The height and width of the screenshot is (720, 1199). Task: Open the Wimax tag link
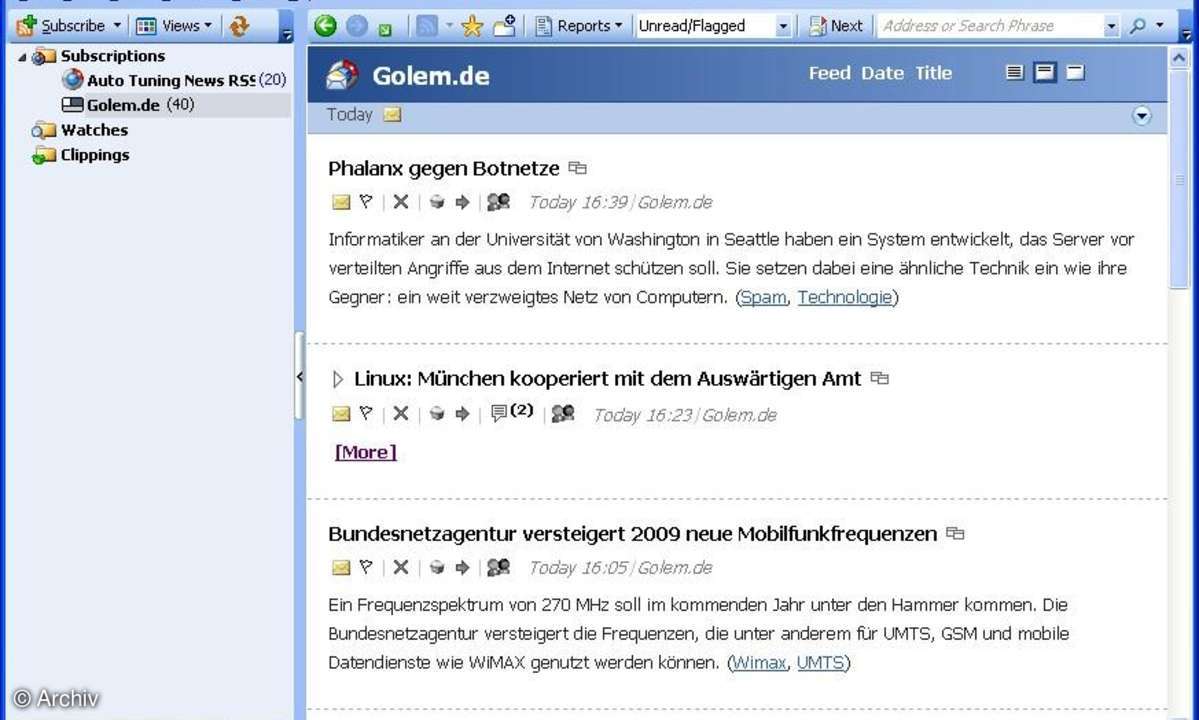(x=759, y=663)
